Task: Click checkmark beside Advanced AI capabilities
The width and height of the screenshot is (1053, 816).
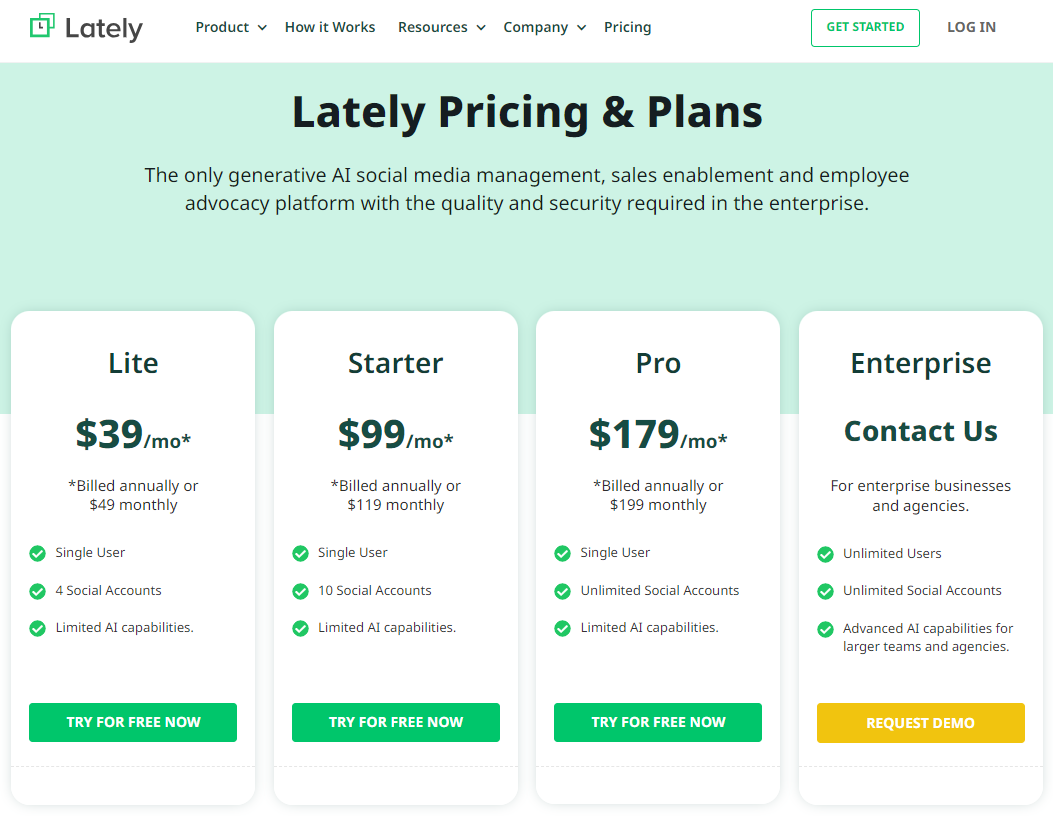Action: pos(825,629)
